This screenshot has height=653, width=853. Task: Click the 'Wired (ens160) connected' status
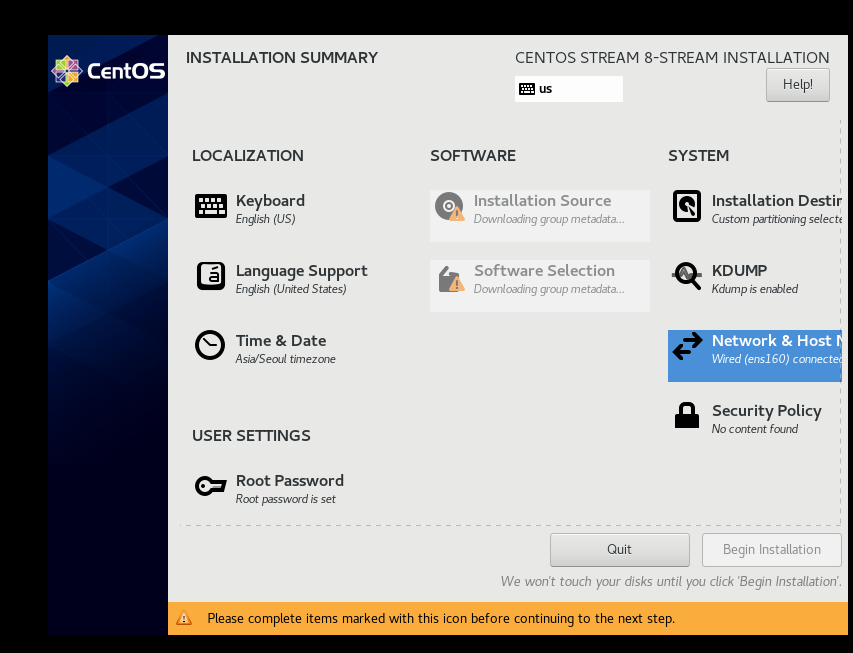[x=776, y=359]
